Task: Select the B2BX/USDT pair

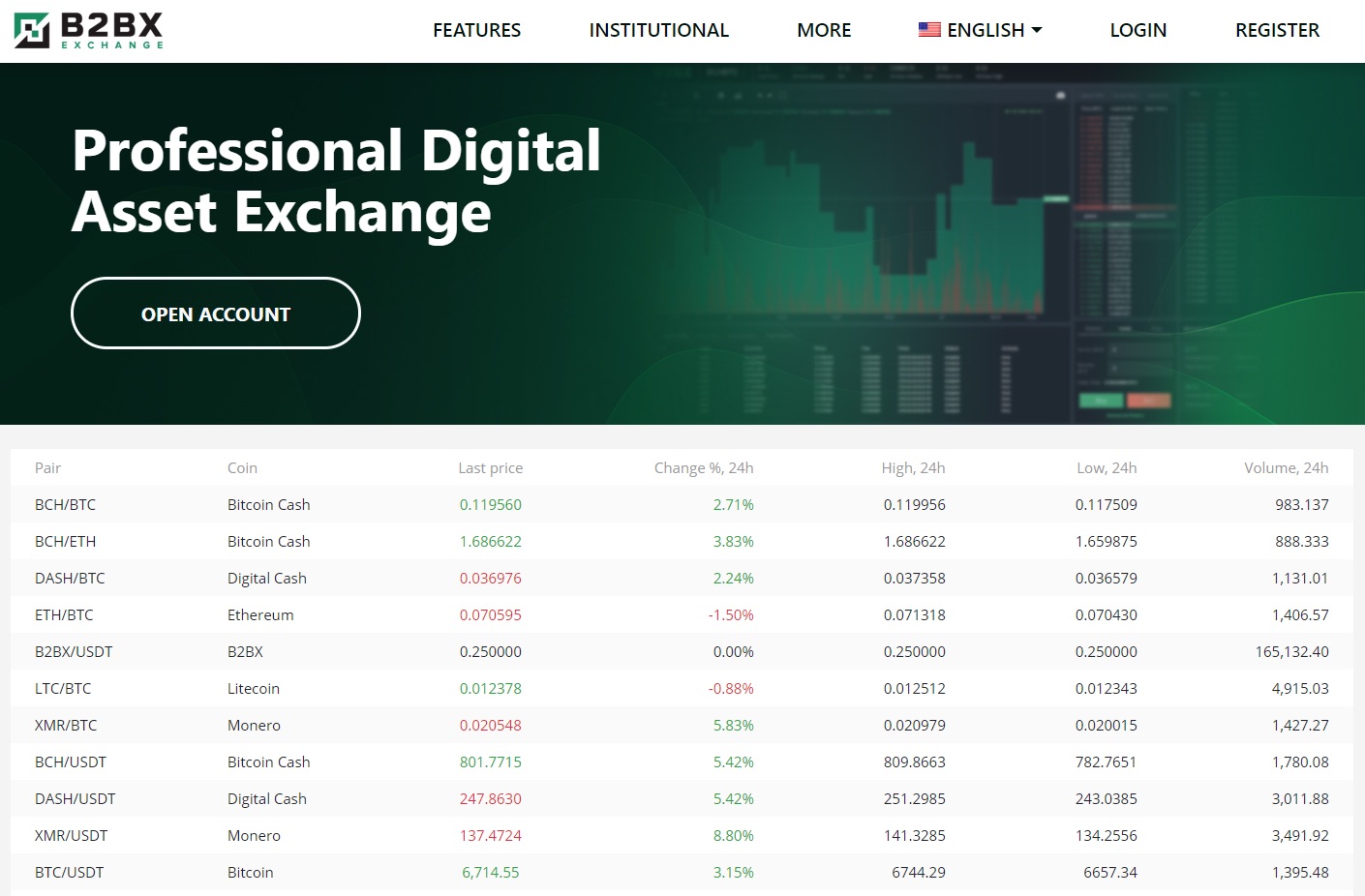Action: click(74, 652)
